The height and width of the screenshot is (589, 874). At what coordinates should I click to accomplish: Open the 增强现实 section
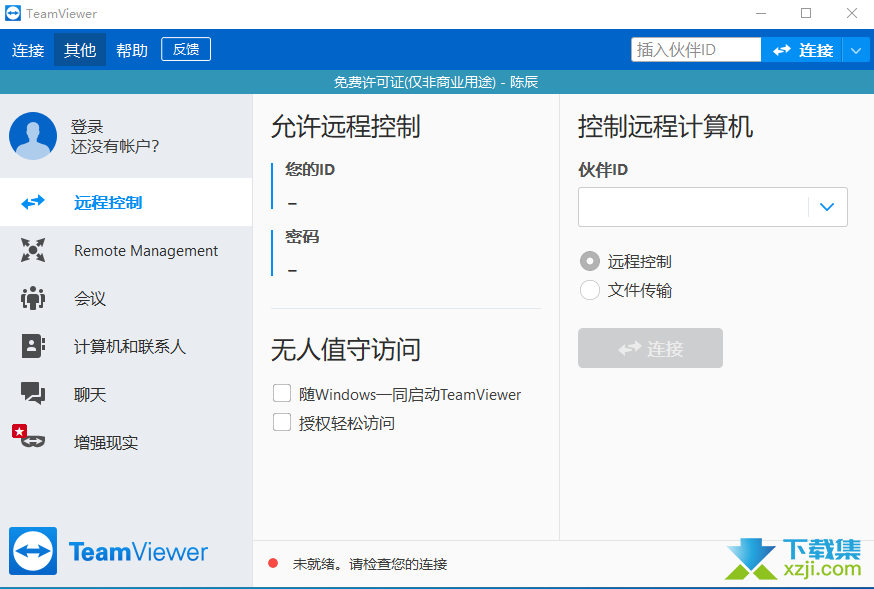126,442
